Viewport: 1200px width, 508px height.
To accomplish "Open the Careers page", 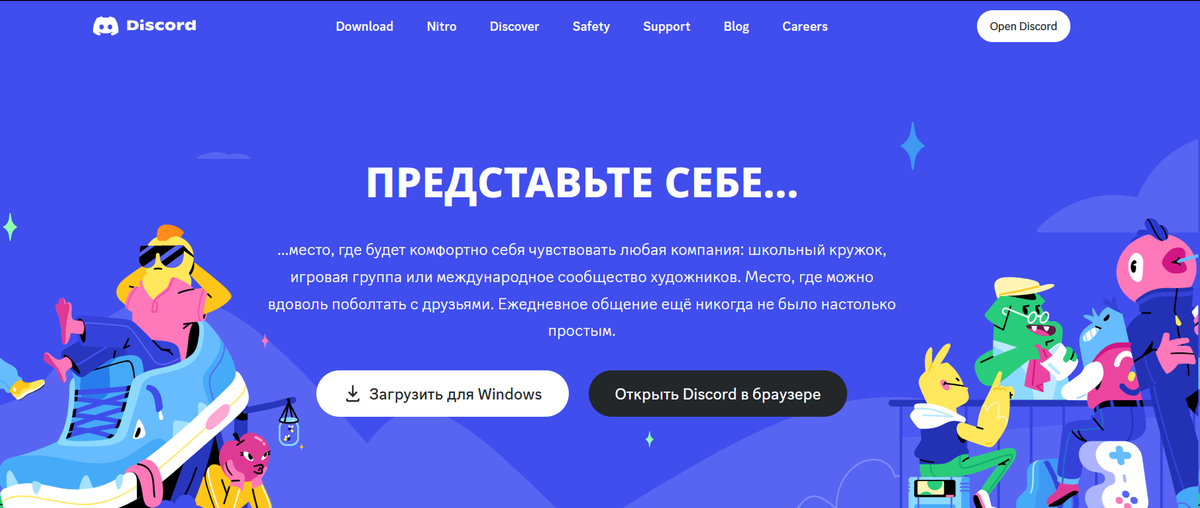I will click(805, 27).
